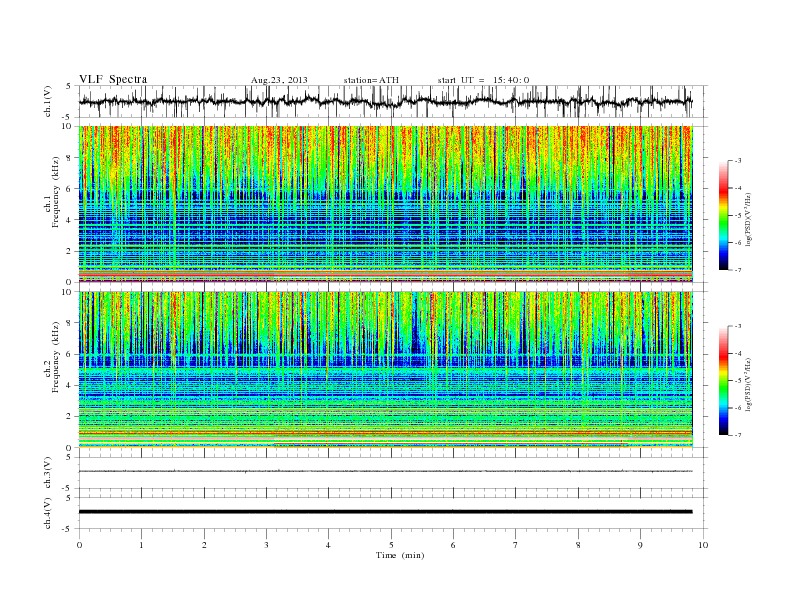Screen dimensions: 792x612
Task: Click the "9" tick on the Time axis
Action: (640, 545)
